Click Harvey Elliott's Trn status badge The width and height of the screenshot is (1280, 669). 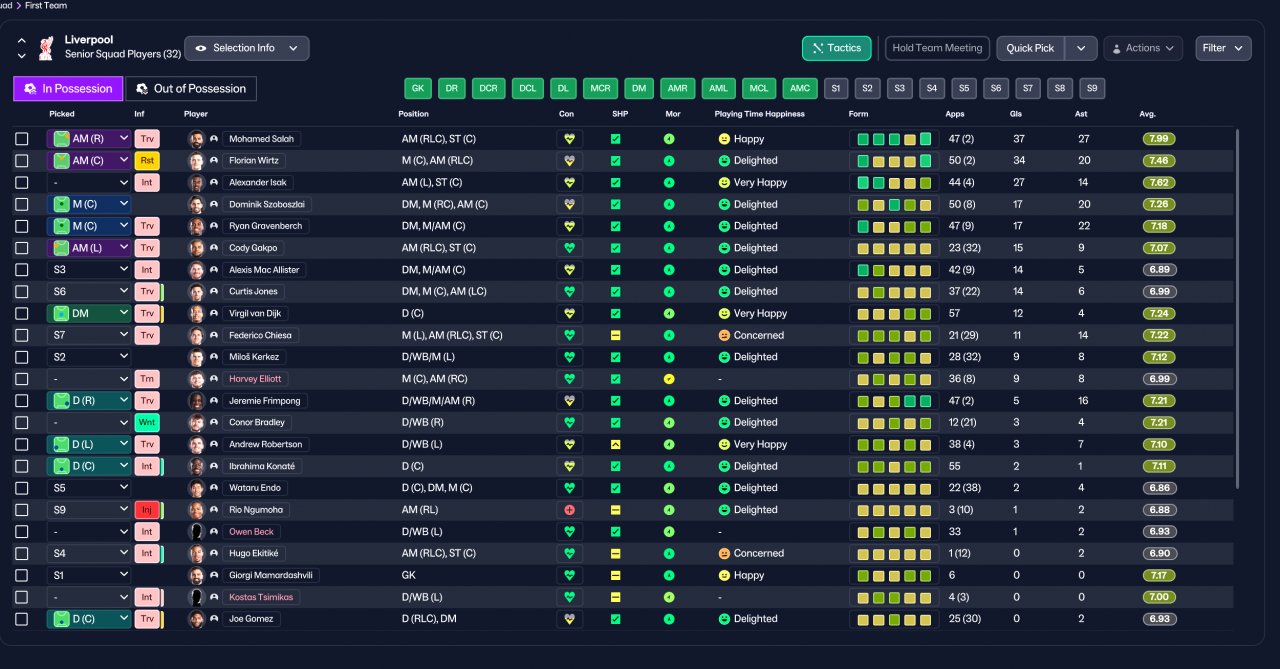click(x=147, y=379)
